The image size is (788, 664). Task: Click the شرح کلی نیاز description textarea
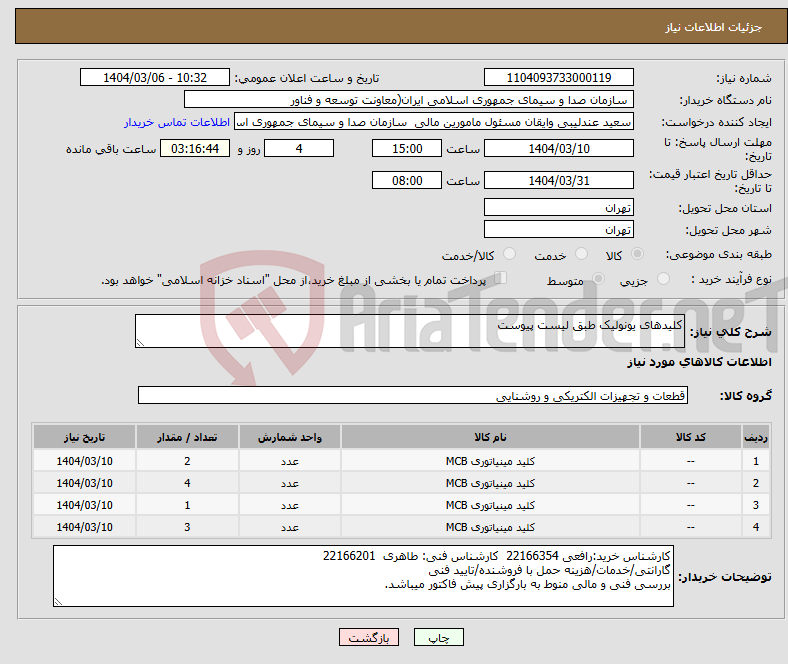410,331
